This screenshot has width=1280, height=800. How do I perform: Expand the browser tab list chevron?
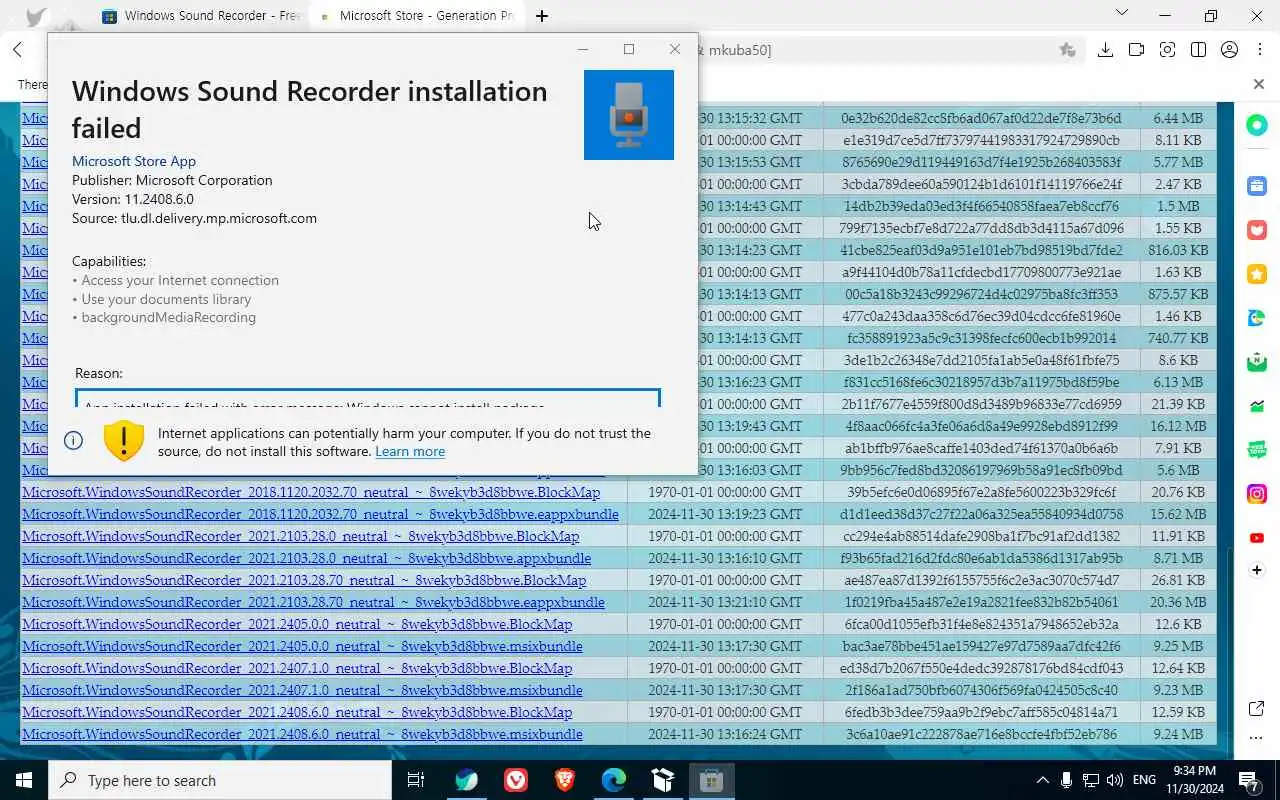click(x=1121, y=14)
